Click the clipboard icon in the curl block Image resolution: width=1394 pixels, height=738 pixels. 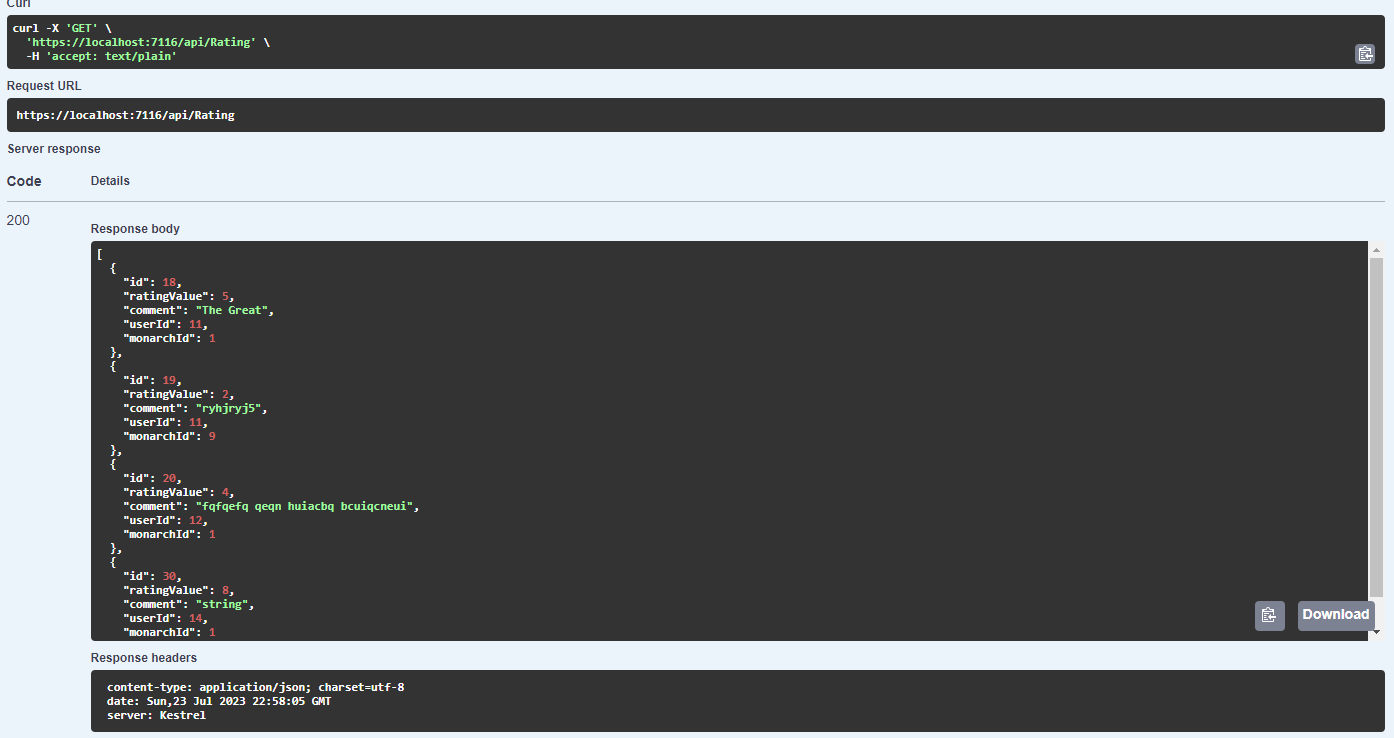pyautogui.click(x=1365, y=53)
